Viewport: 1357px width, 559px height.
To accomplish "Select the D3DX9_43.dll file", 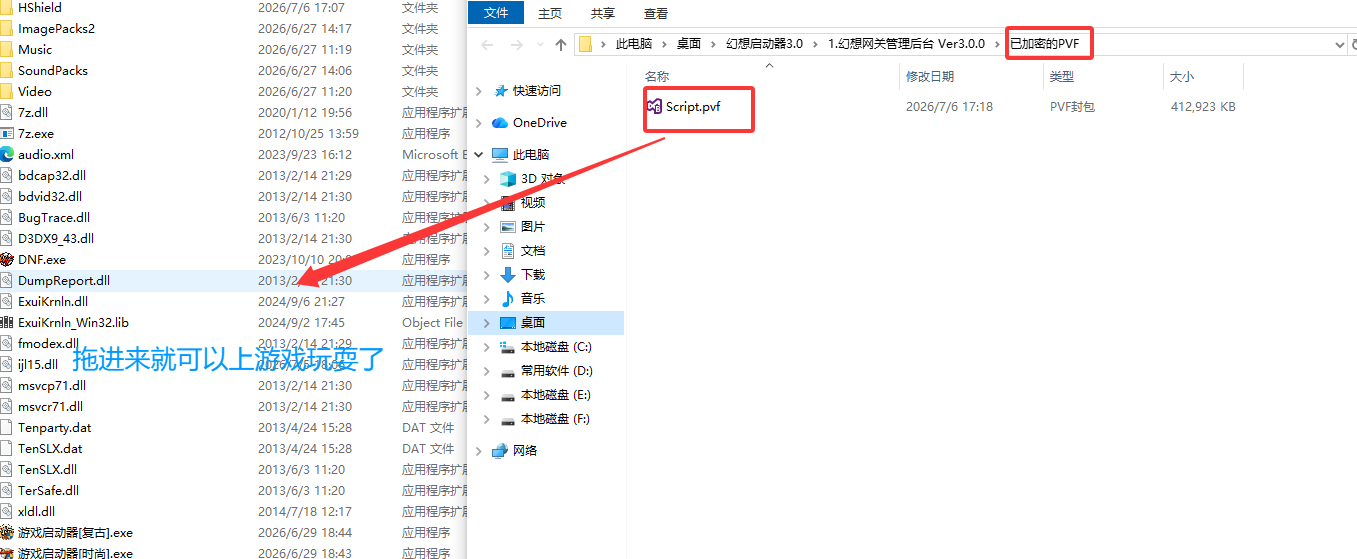I will [x=56, y=238].
